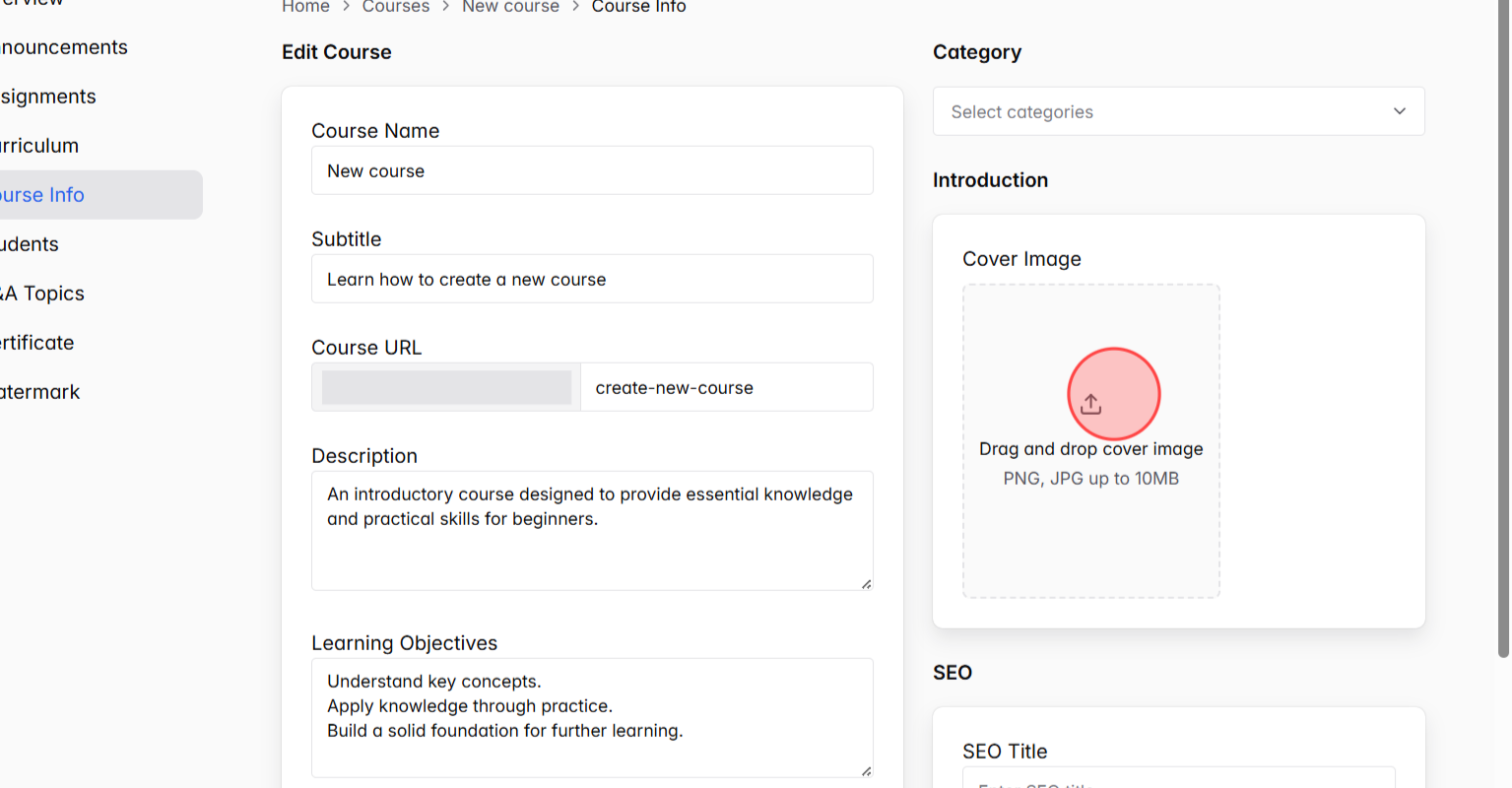The width and height of the screenshot is (1512, 788).
Task: Open New course from the breadcrumb
Action: [x=510, y=7]
